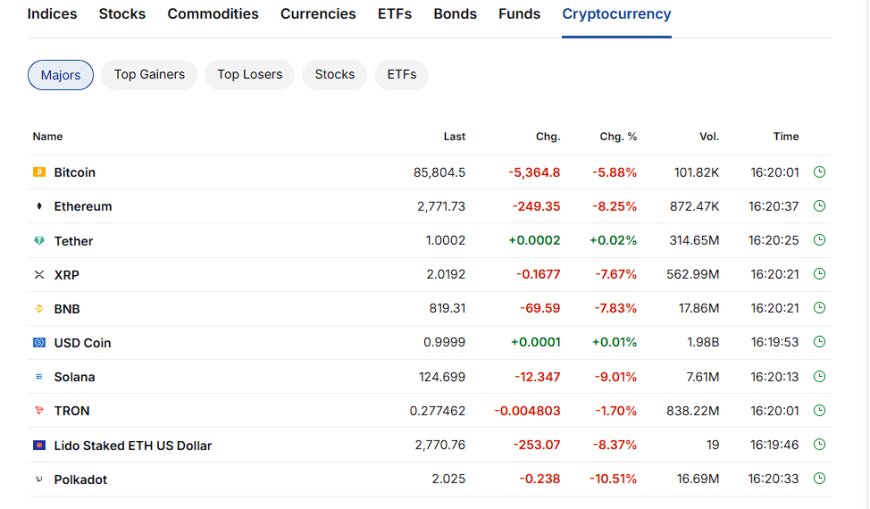
Task: Click the Bitcoin coin icon
Action: pyautogui.click(x=39, y=172)
